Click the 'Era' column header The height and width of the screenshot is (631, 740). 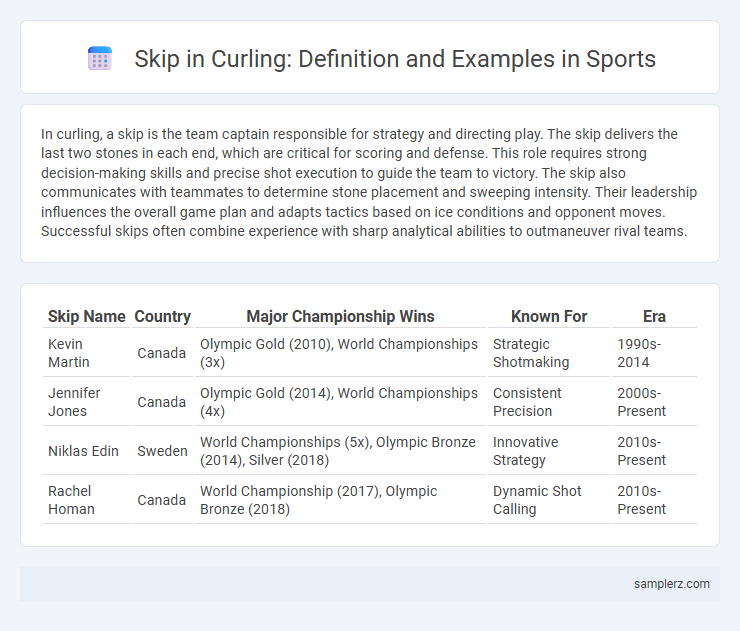[x=654, y=316]
